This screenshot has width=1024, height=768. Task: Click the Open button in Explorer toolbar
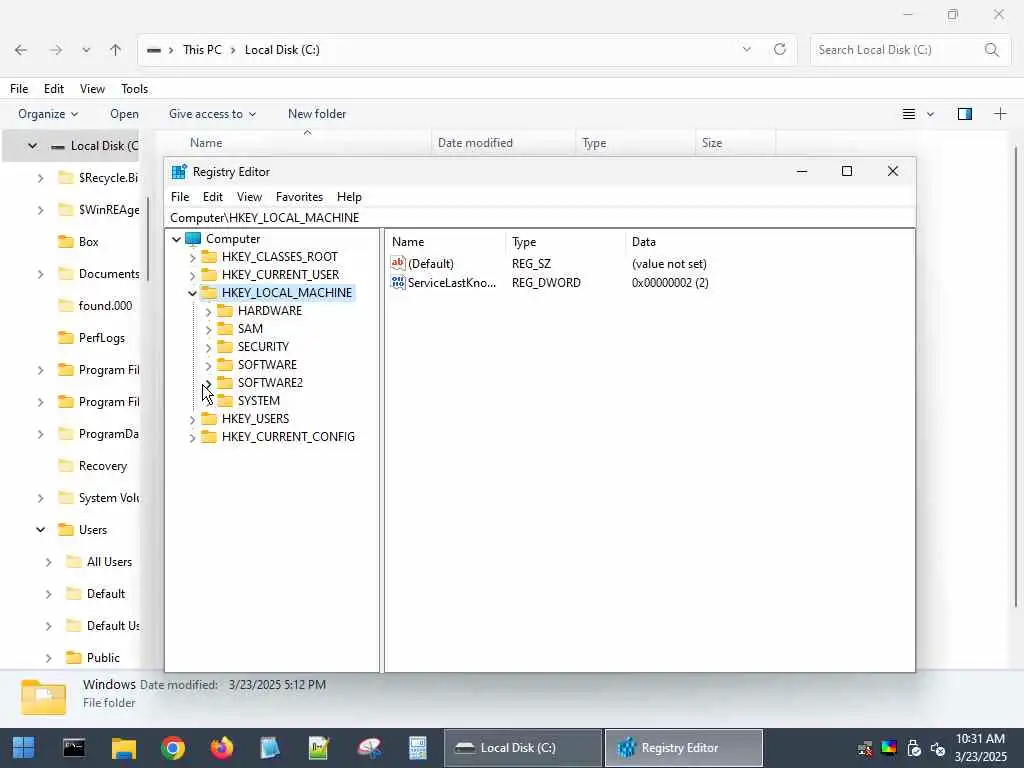coord(124,114)
